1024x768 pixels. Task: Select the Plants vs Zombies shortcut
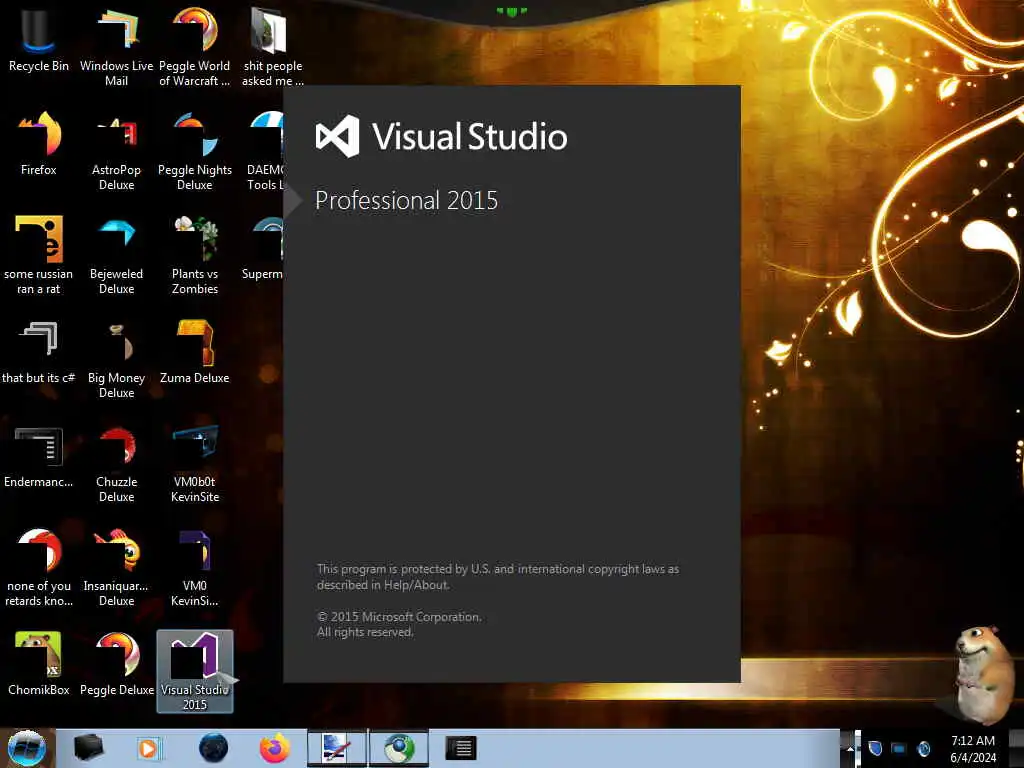coord(195,254)
